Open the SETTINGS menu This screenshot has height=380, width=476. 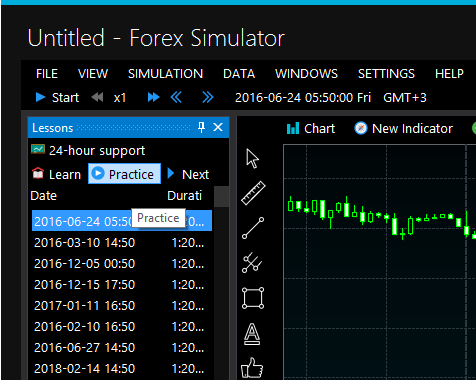click(386, 74)
